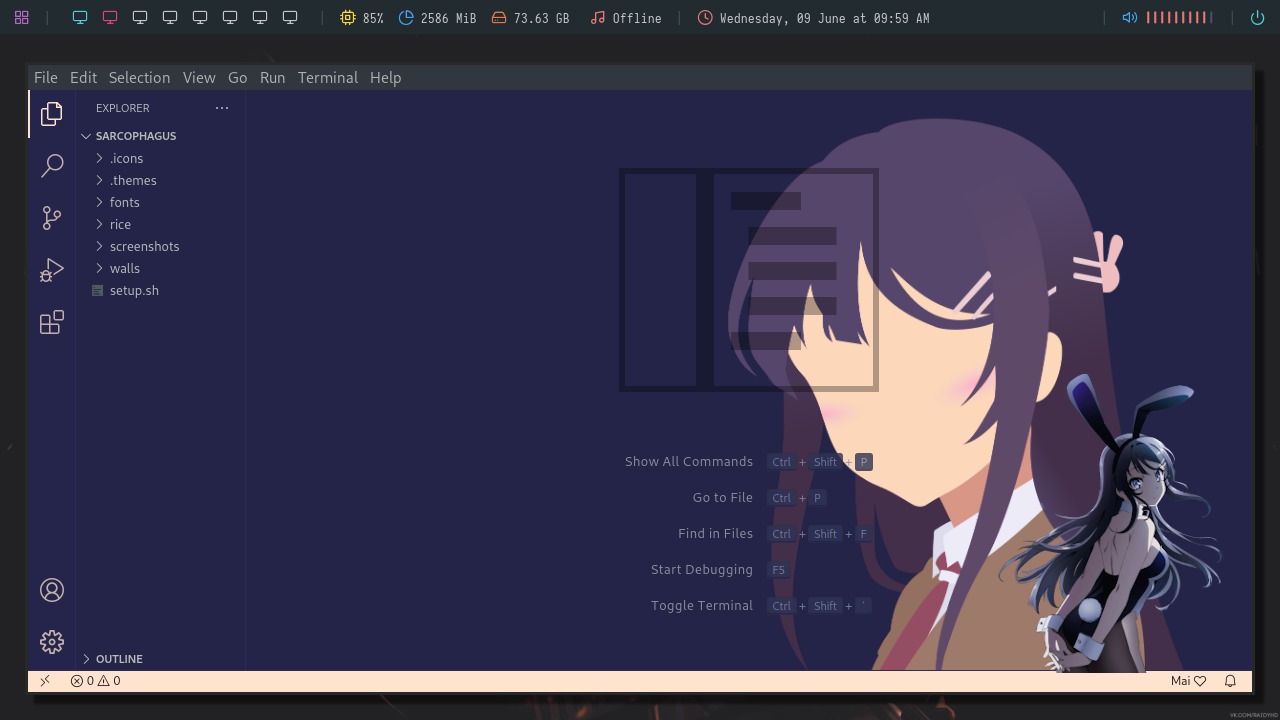This screenshot has height=720, width=1280.
Task: Open the Extensions view
Action: pyautogui.click(x=51, y=321)
